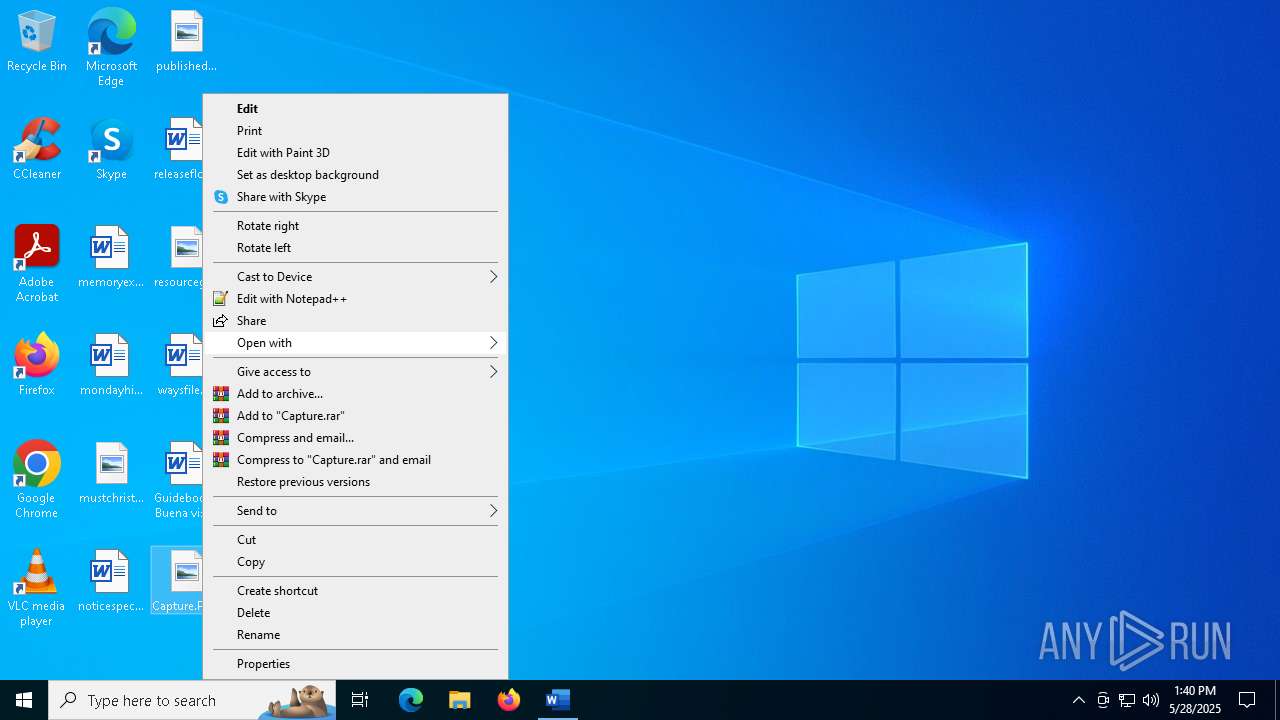
Task: Select the resource image file icon
Action: [x=178, y=258]
